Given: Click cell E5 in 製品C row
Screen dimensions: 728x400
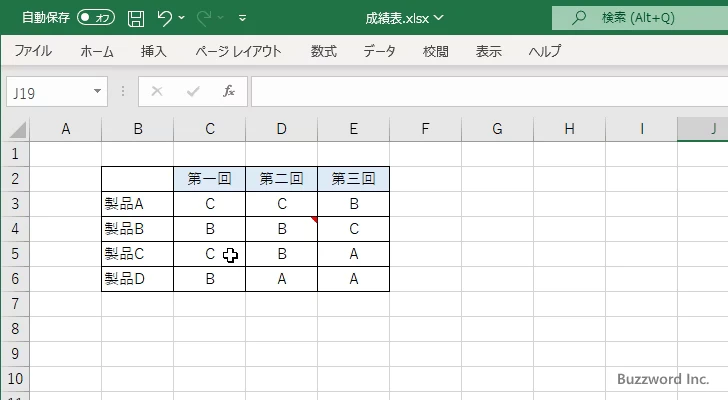Looking at the screenshot, I should (x=353, y=254).
